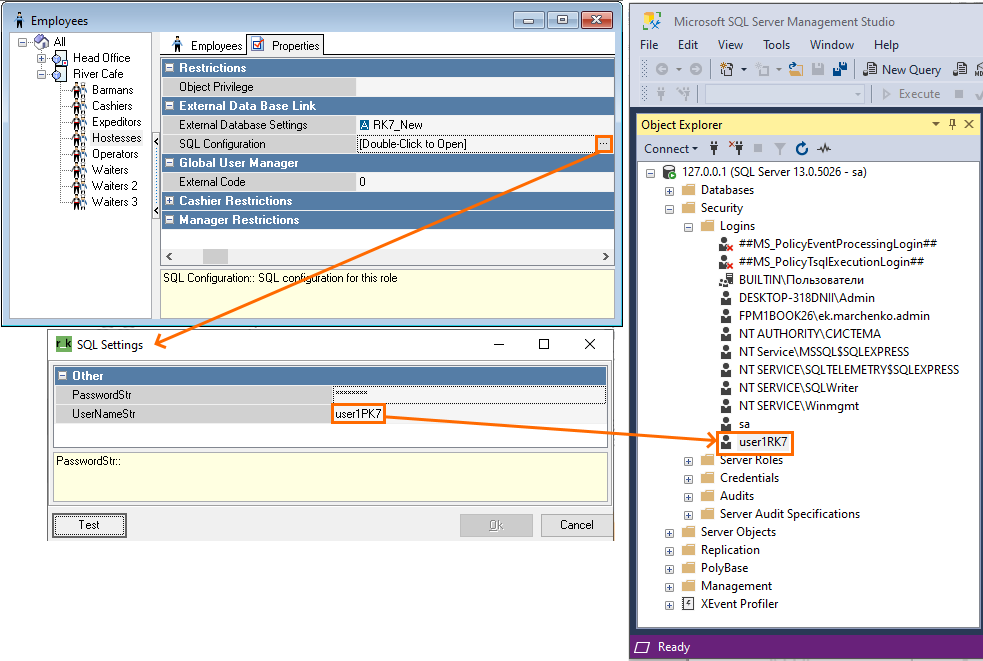Image resolution: width=983 pixels, height=661 pixels.
Task: Select the DESKTOP-318DNII\Admin login
Action: tap(806, 298)
